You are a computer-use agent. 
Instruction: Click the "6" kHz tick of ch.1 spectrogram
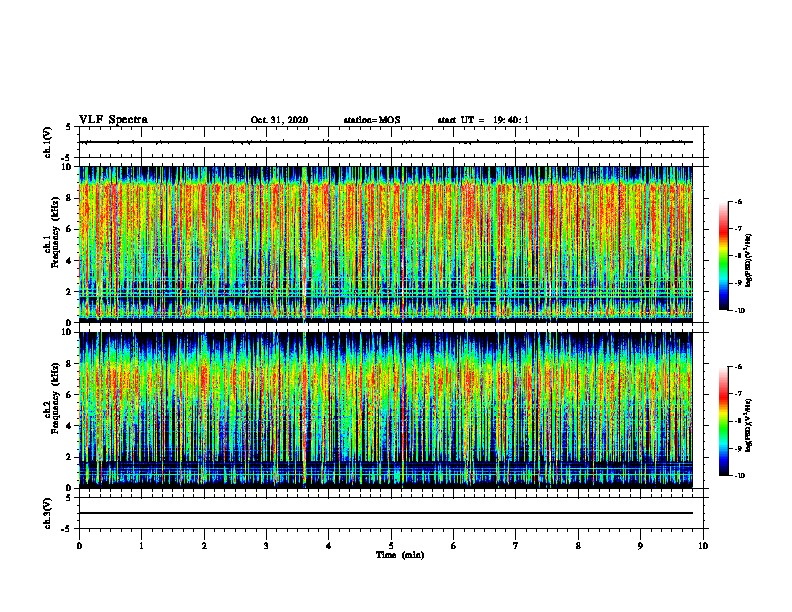[x=69, y=229]
